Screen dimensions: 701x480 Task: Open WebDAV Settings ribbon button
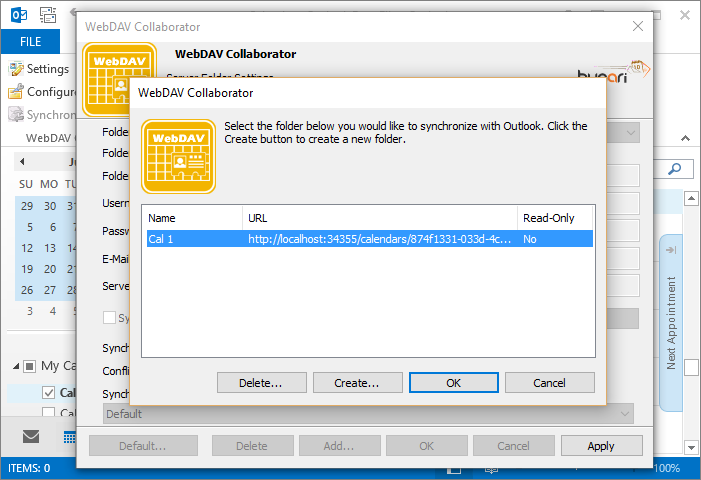pos(39,68)
